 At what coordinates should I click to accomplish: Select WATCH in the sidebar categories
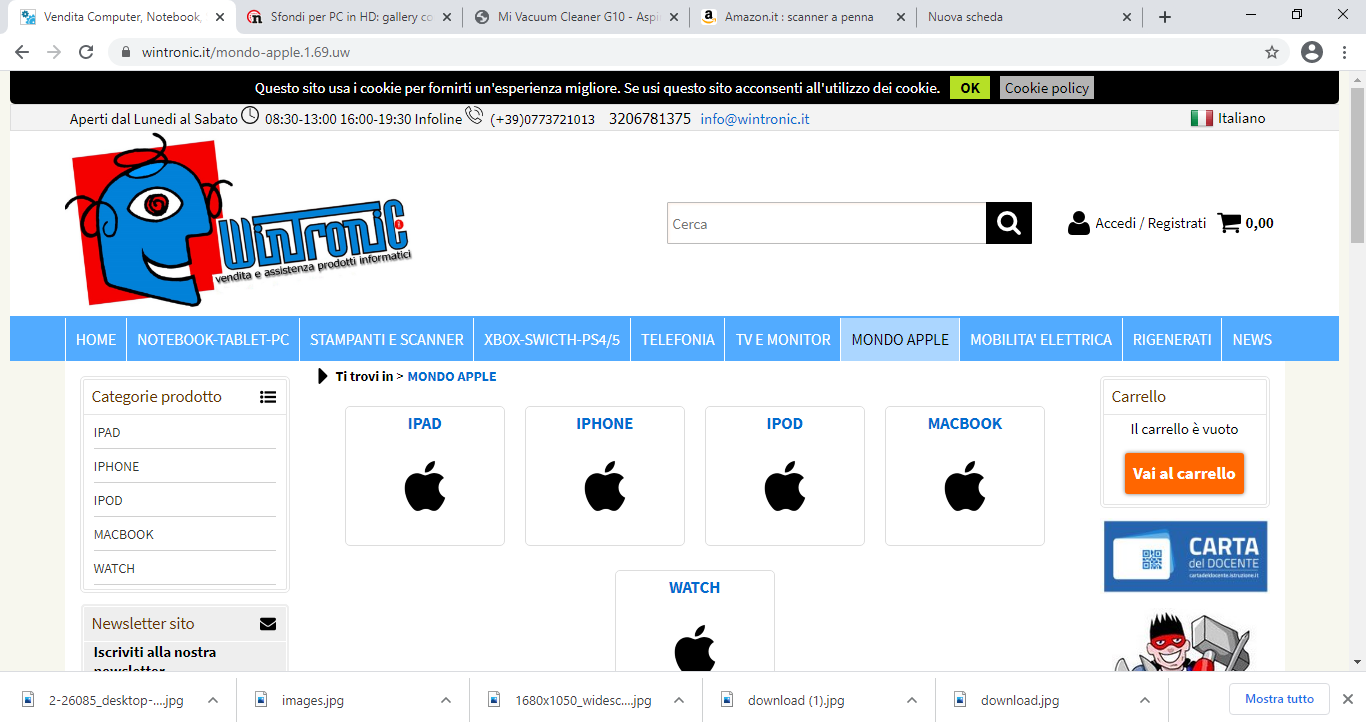[x=114, y=568]
